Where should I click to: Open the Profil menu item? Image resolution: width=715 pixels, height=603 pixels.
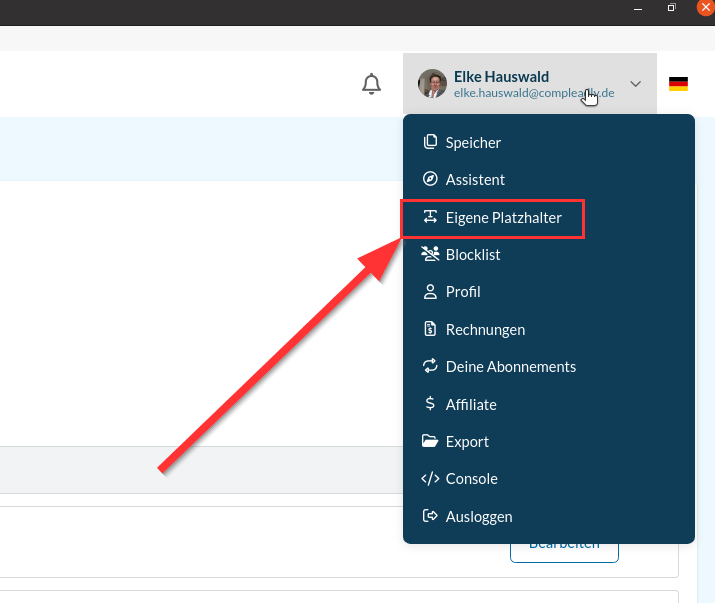[463, 292]
